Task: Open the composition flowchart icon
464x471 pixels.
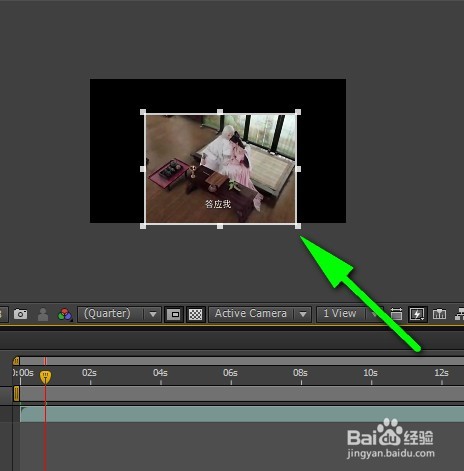Action: pyautogui.click(x=460, y=314)
